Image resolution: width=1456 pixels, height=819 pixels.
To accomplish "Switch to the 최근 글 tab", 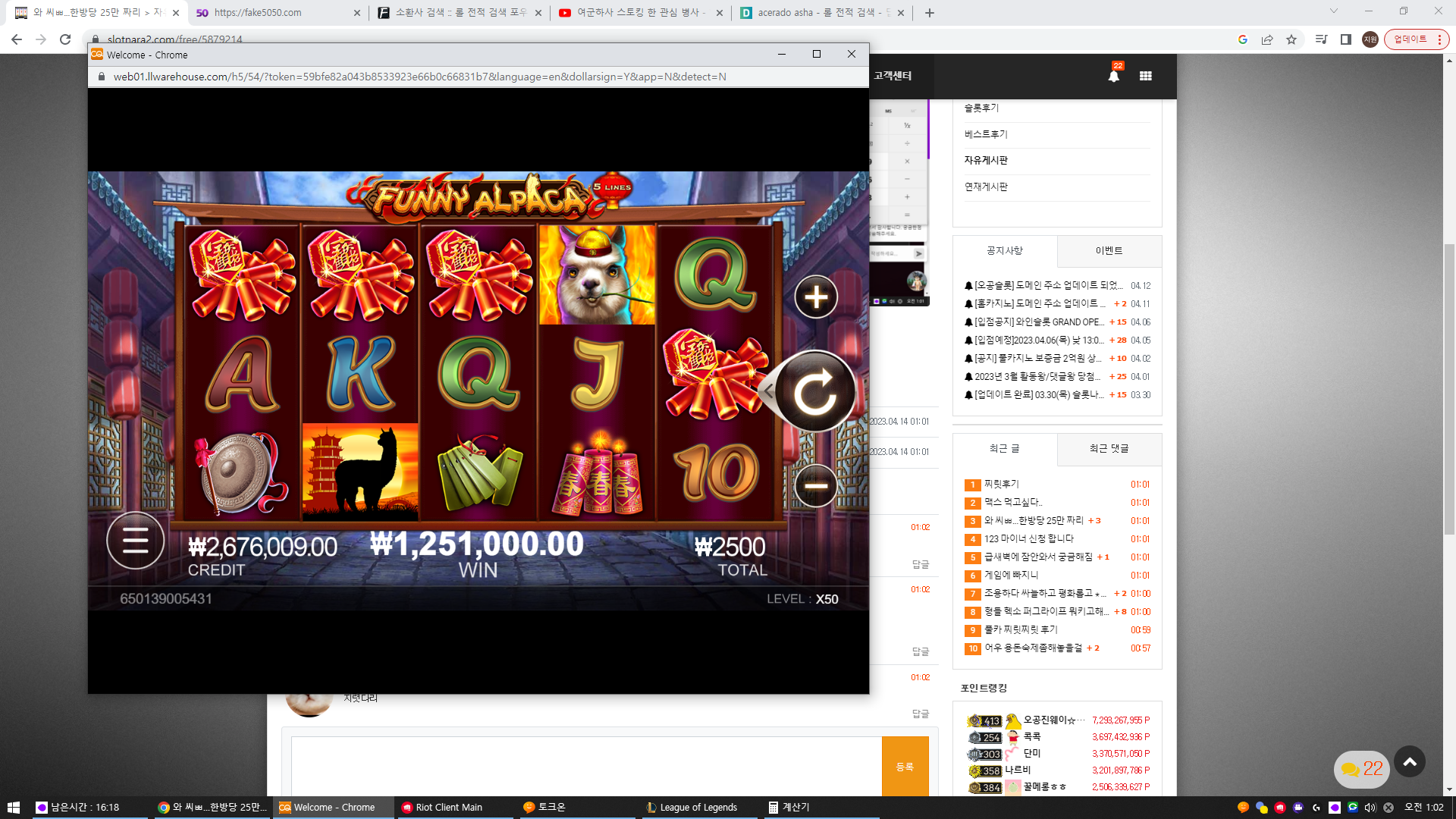I will coord(1005,449).
